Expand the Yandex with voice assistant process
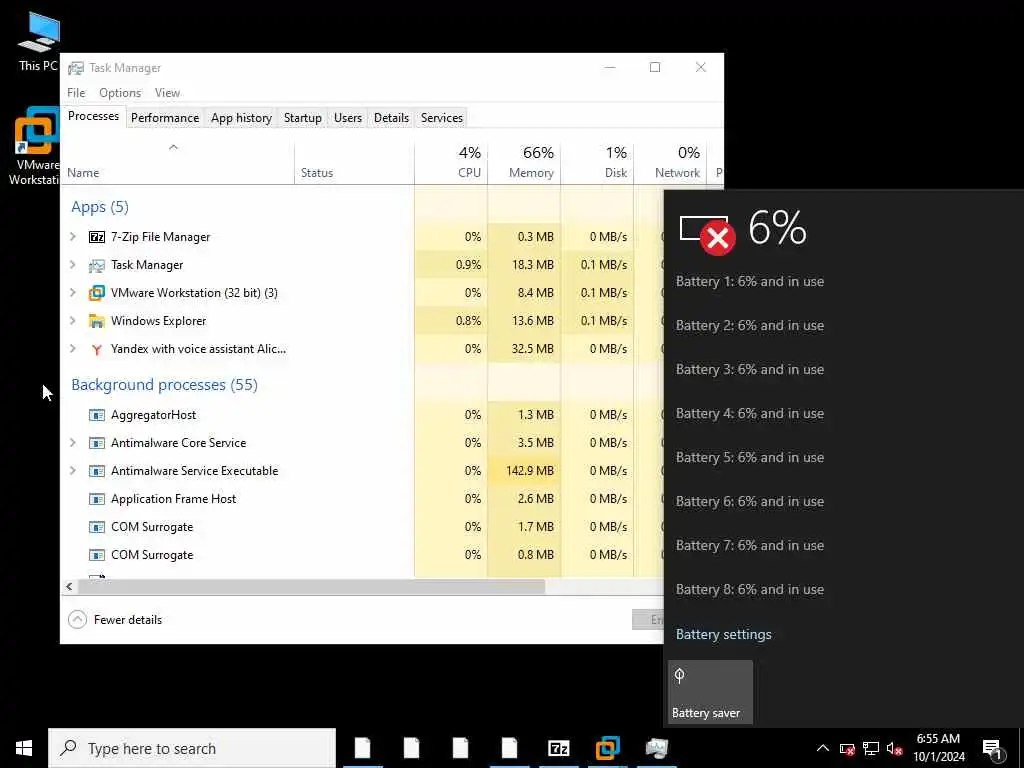The width and height of the screenshot is (1024, 768). 73,349
